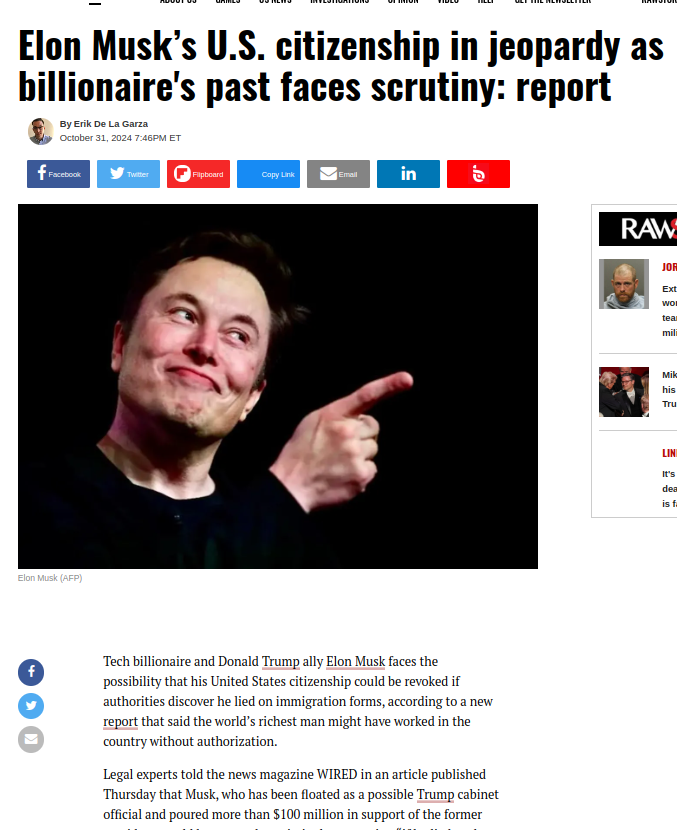Share on LinkedIn button
Image resolution: width=677 pixels, height=830 pixels.
[408, 174]
